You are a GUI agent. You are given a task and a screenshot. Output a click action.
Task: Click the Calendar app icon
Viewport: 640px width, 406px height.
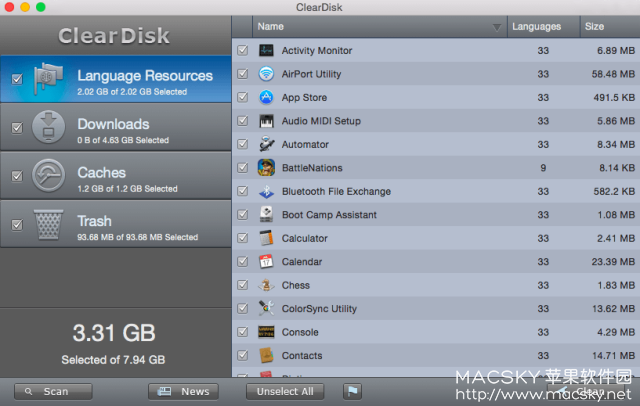266,262
